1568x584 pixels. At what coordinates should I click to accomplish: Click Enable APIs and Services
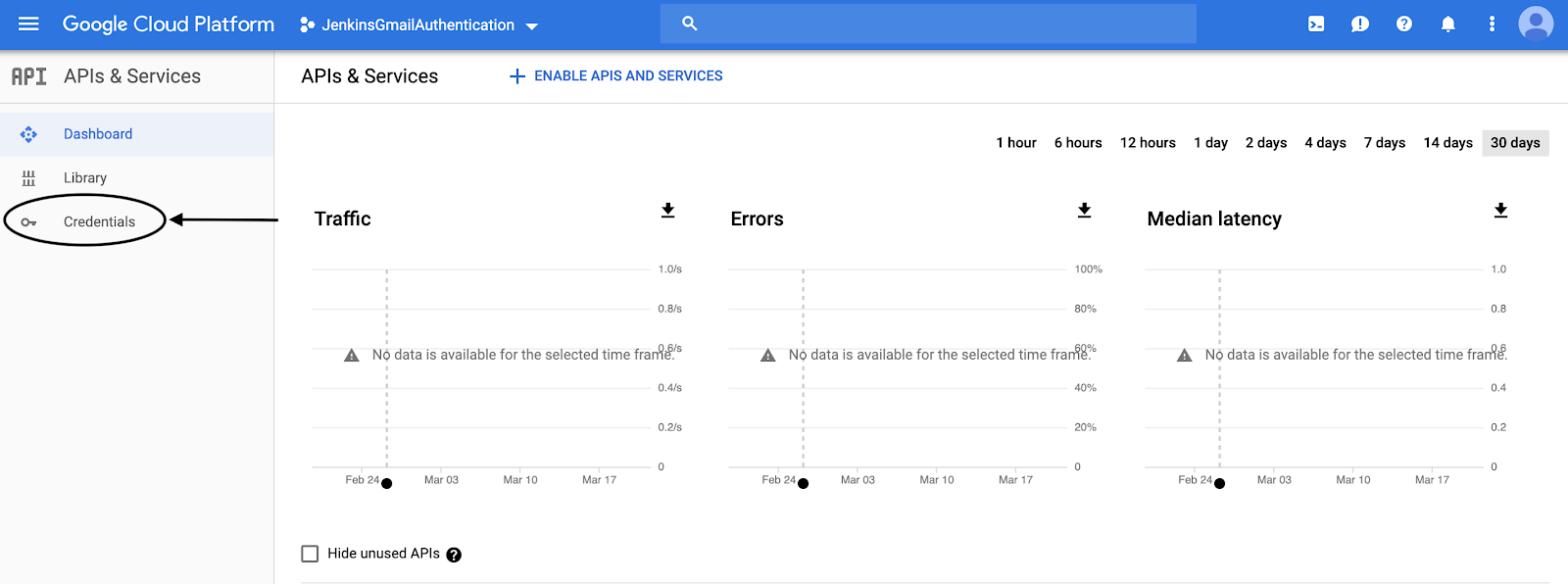point(616,75)
